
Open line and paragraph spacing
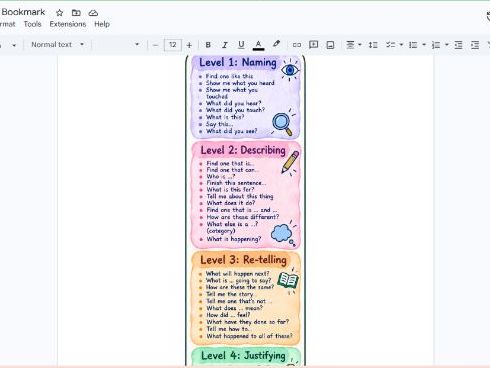point(373,45)
